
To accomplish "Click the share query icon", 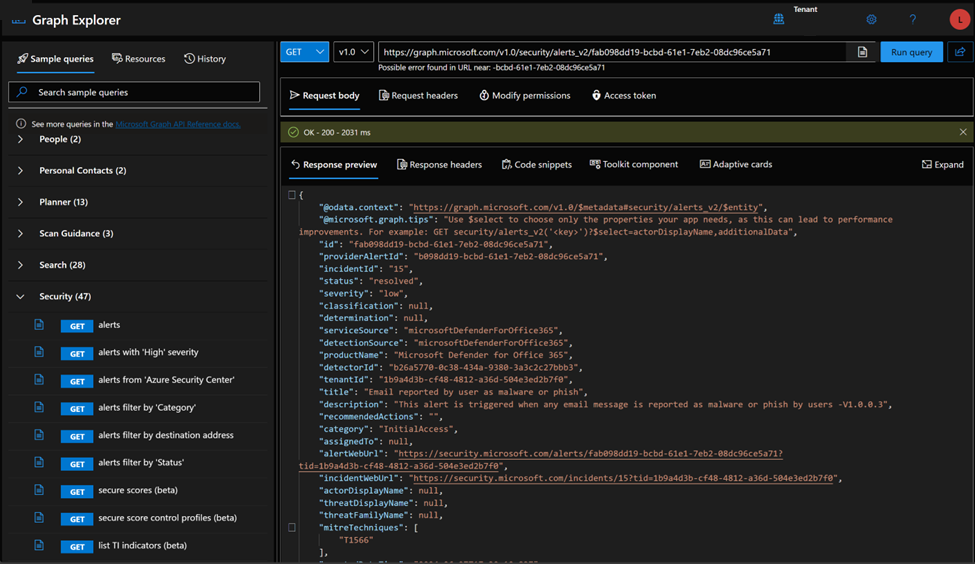I will coord(960,52).
